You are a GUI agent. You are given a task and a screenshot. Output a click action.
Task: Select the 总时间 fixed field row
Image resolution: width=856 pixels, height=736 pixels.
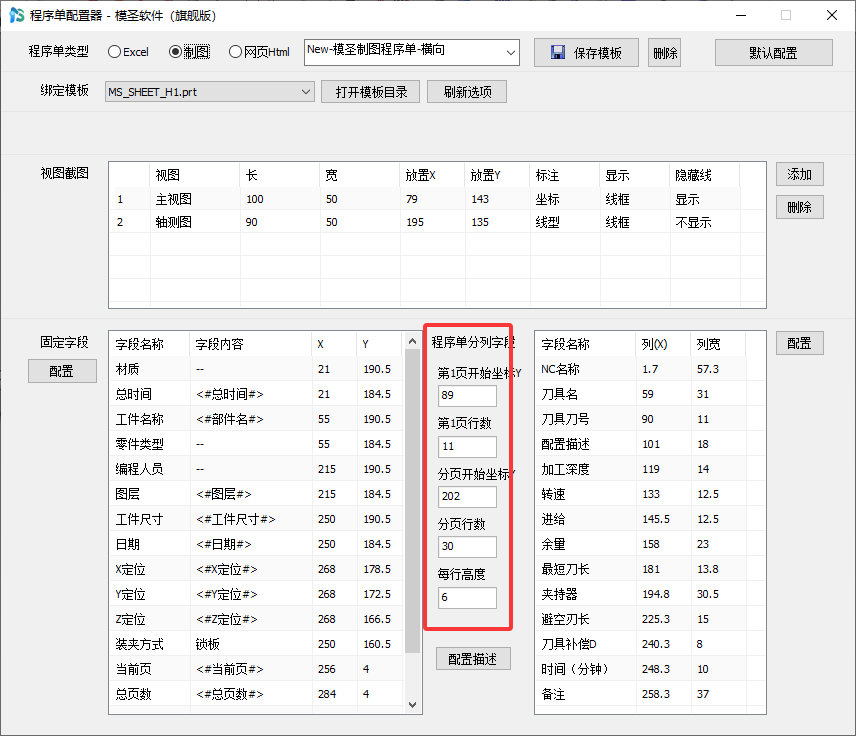click(257, 394)
